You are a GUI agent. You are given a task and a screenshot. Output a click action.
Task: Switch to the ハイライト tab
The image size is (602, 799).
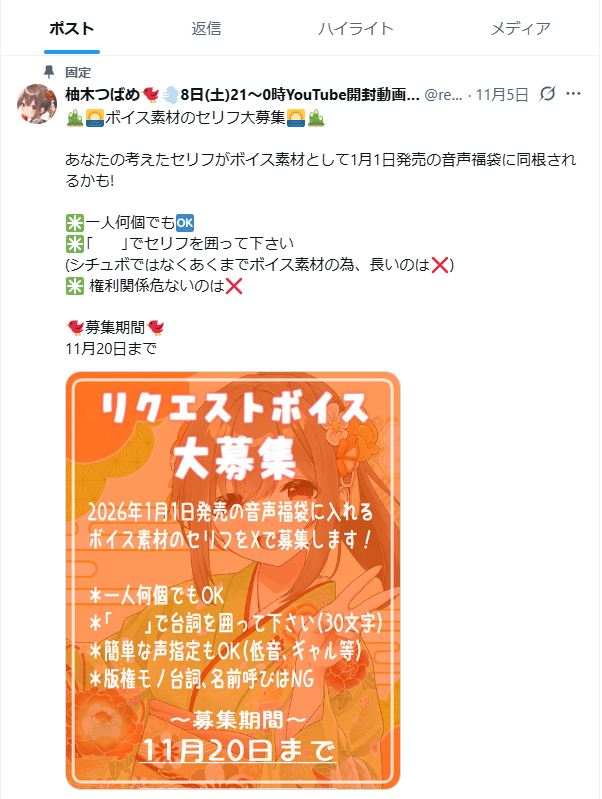click(x=356, y=29)
